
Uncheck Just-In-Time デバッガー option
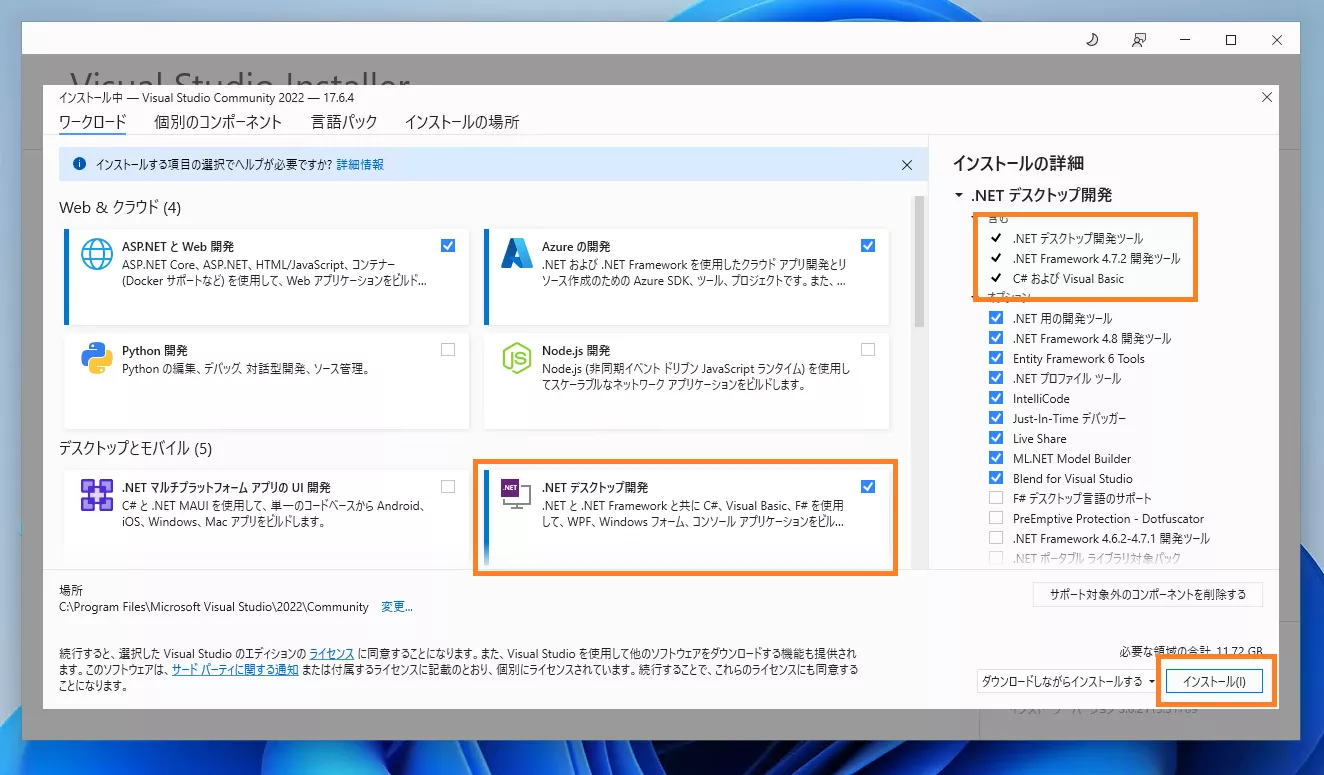tap(995, 418)
